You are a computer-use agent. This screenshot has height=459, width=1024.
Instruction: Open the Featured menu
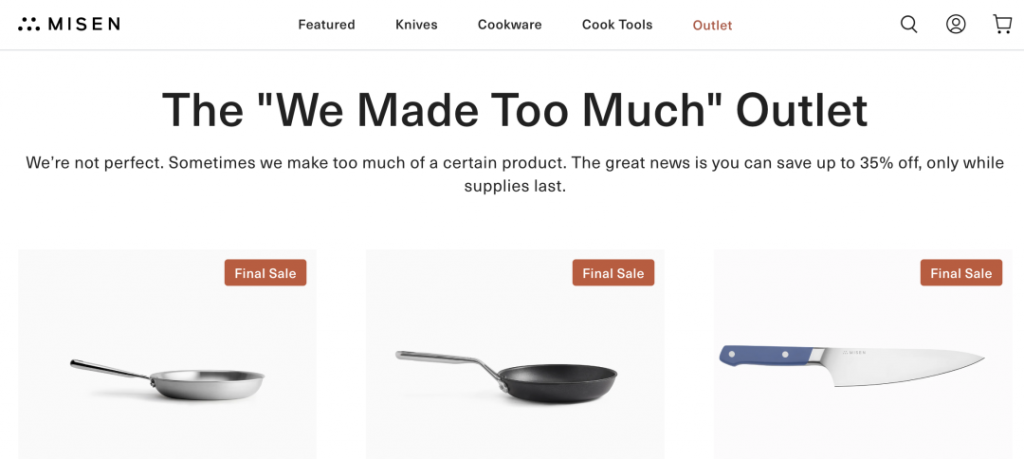pos(327,25)
